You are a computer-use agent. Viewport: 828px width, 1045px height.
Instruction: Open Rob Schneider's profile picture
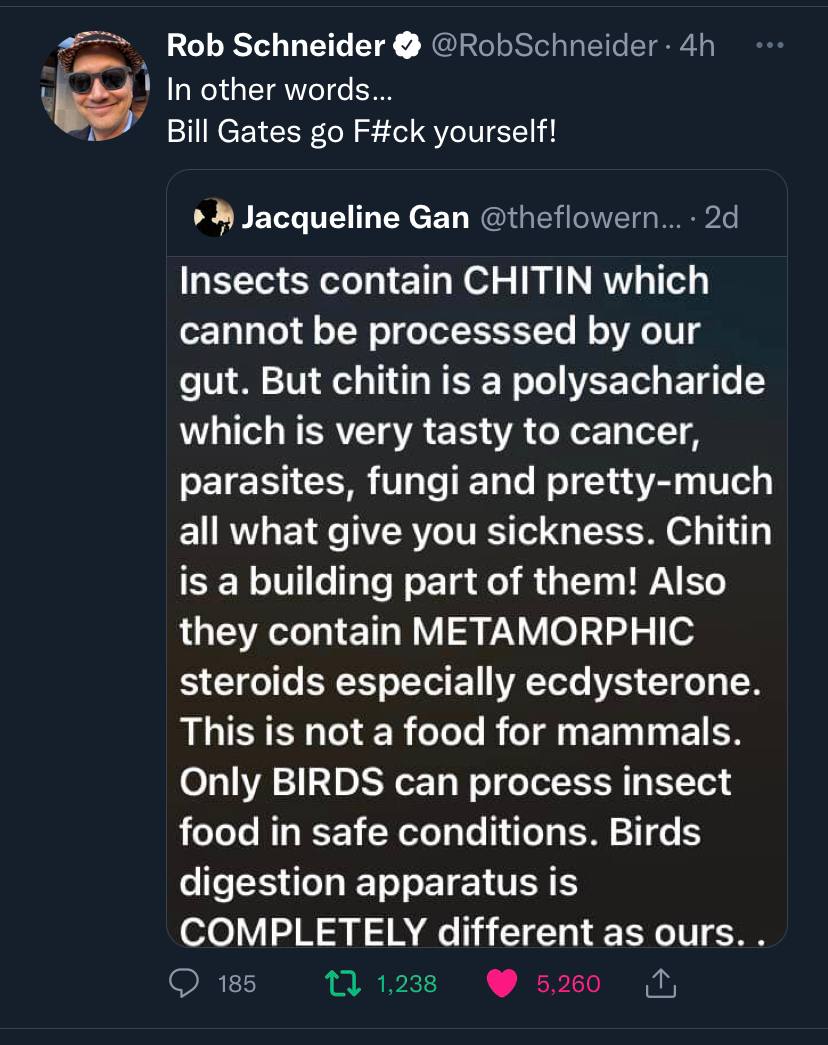pyautogui.click(x=95, y=85)
